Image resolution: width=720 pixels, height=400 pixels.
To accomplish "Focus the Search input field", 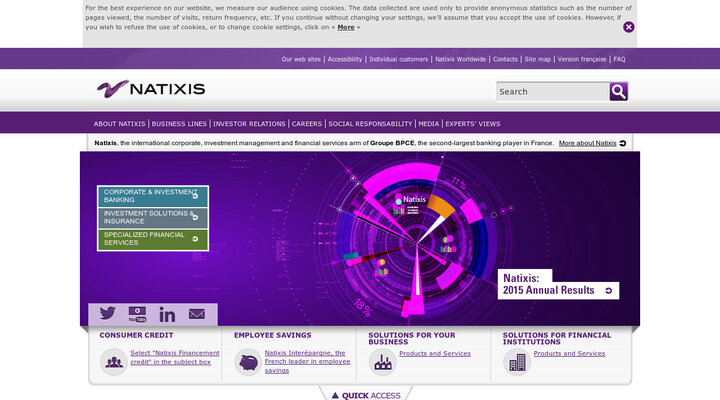I will [553, 92].
